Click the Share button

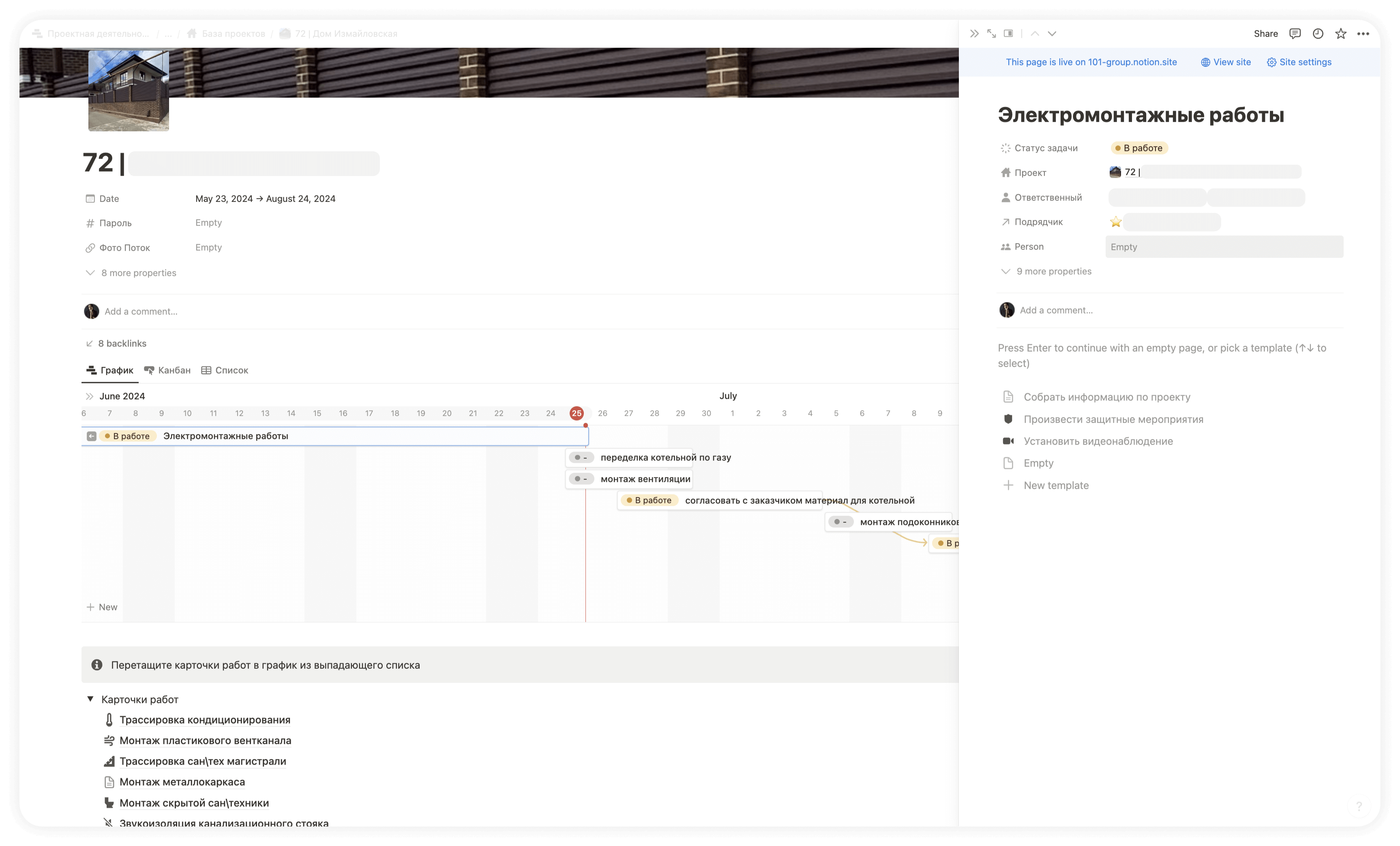point(1265,34)
